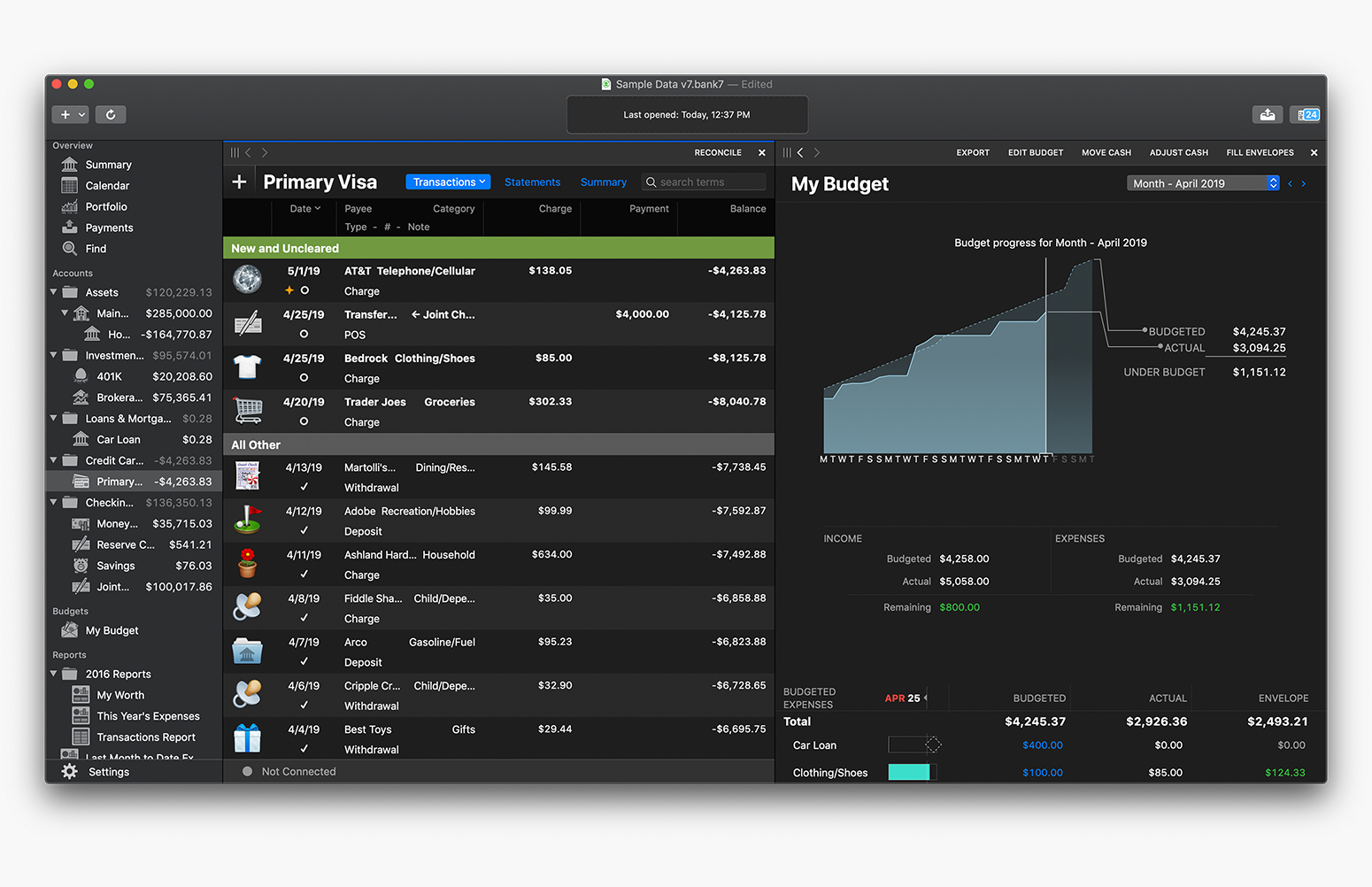Toggle cleared status circle for Bedrock transaction
The height and width of the screenshot is (887, 1372).
click(304, 377)
